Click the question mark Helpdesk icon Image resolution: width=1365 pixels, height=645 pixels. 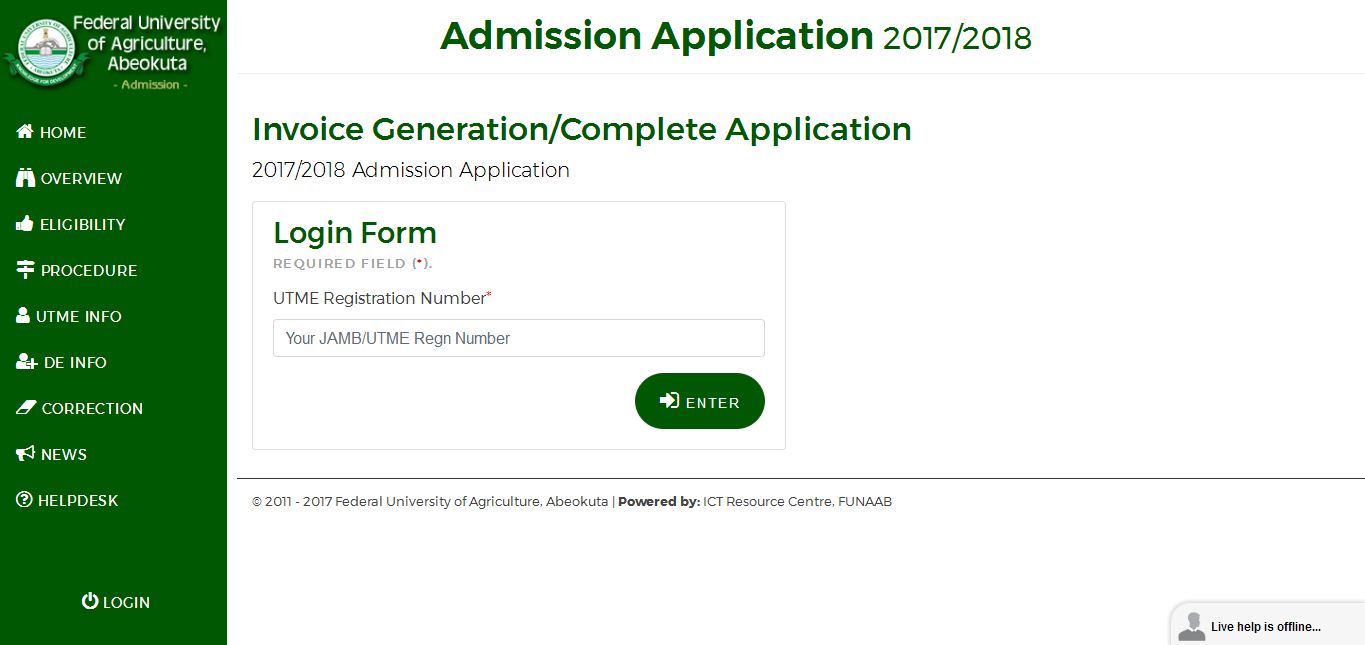point(24,500)
